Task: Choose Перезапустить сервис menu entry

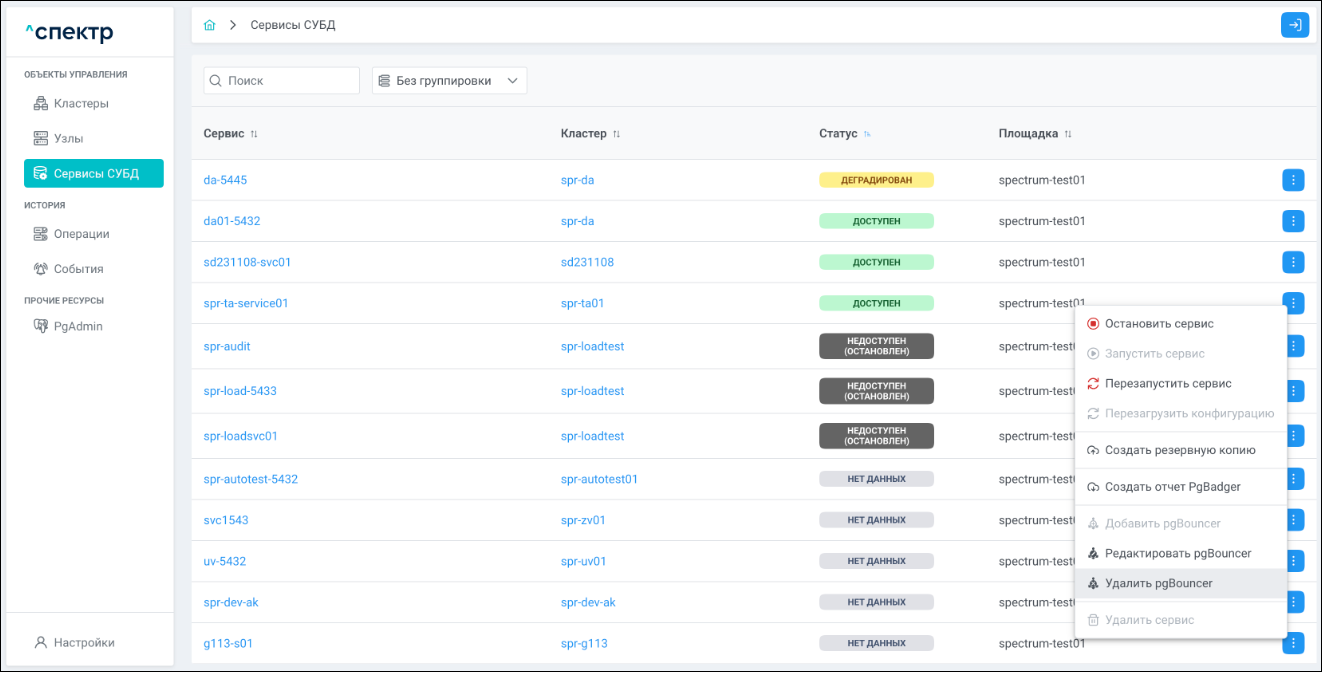Action: [x=1167, y=384]
